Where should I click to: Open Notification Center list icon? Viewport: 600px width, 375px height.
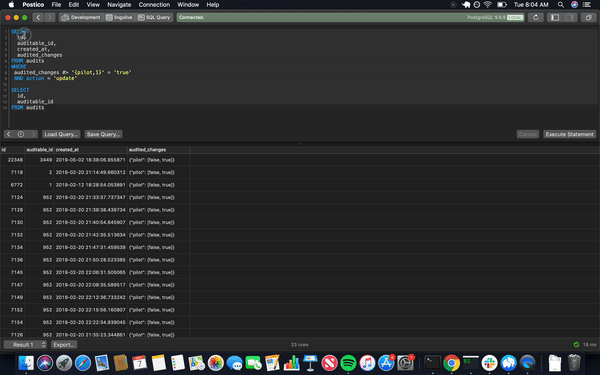click(x=587, y=5)
